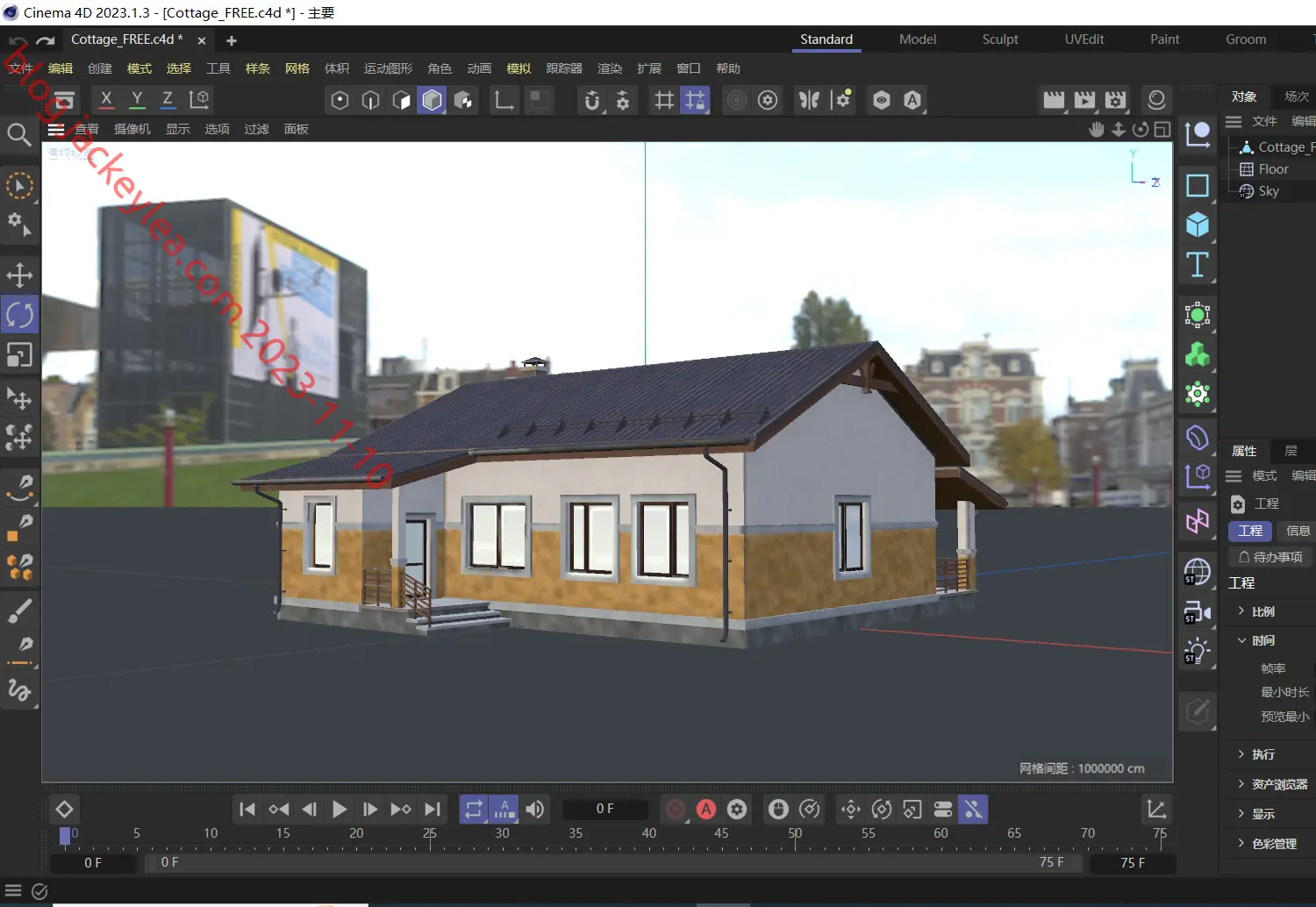Open the search magnifier icon
Viewport: 1316px width, 907px height.
pos(18,134)
